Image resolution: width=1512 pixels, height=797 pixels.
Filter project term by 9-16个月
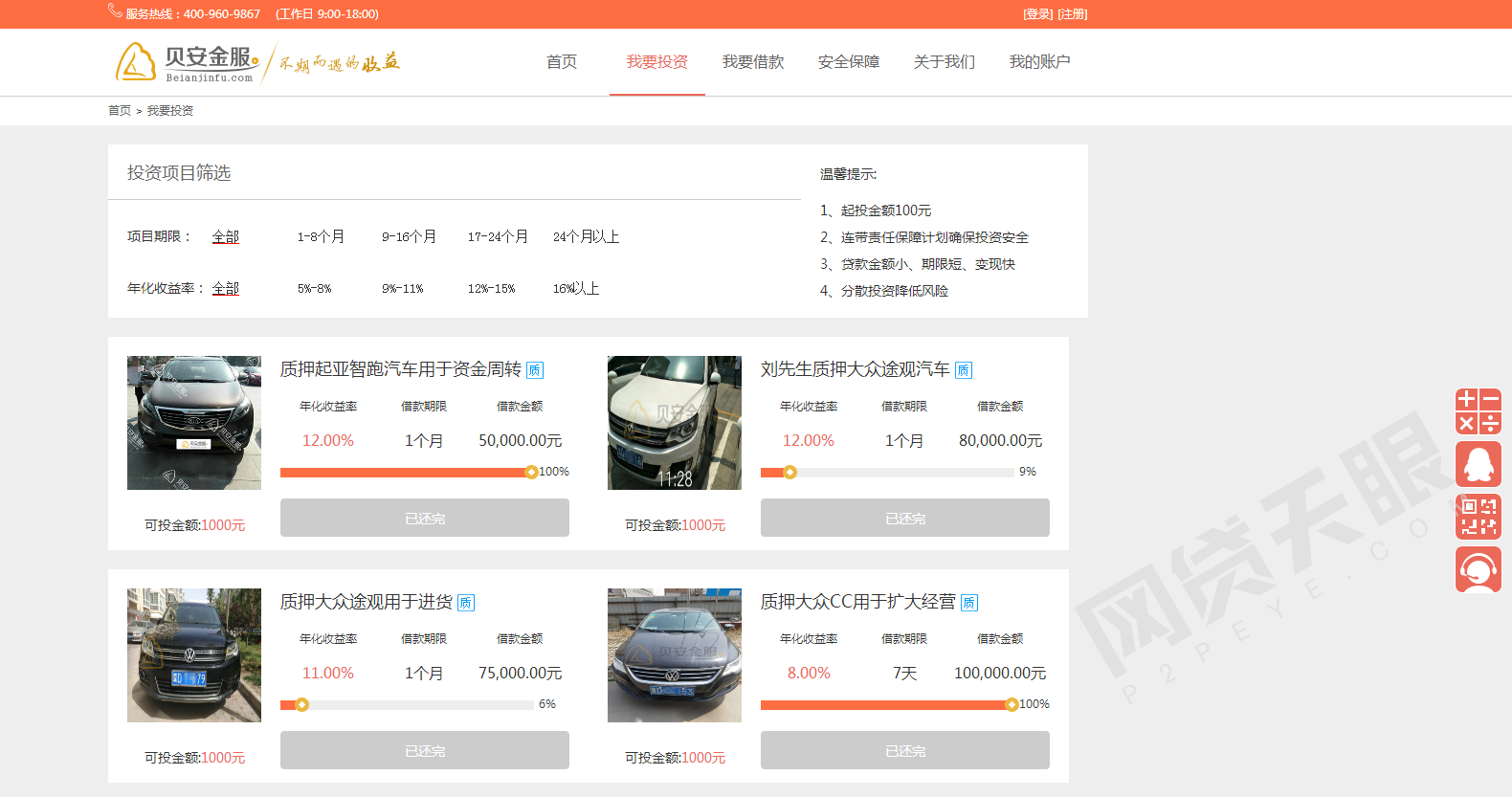coord(409,236)
